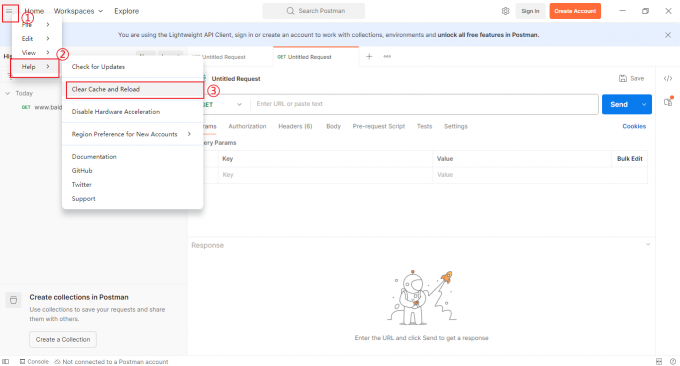This screenshot has width=680, height=366.
Task: Click the cloud Not connected status
Action: pyautogui.click(x=111, y=362)
